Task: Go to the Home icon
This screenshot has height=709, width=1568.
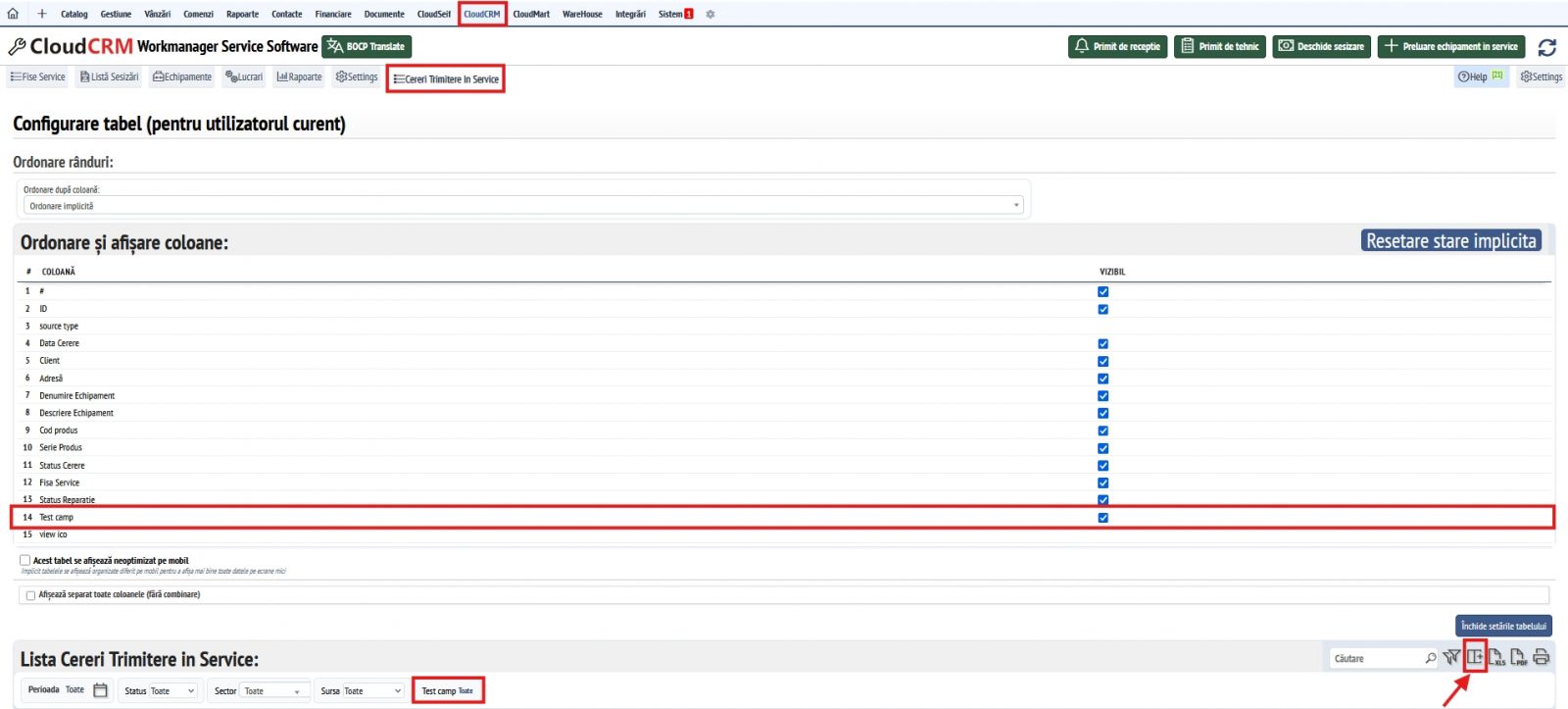Action: click(13, 14)
